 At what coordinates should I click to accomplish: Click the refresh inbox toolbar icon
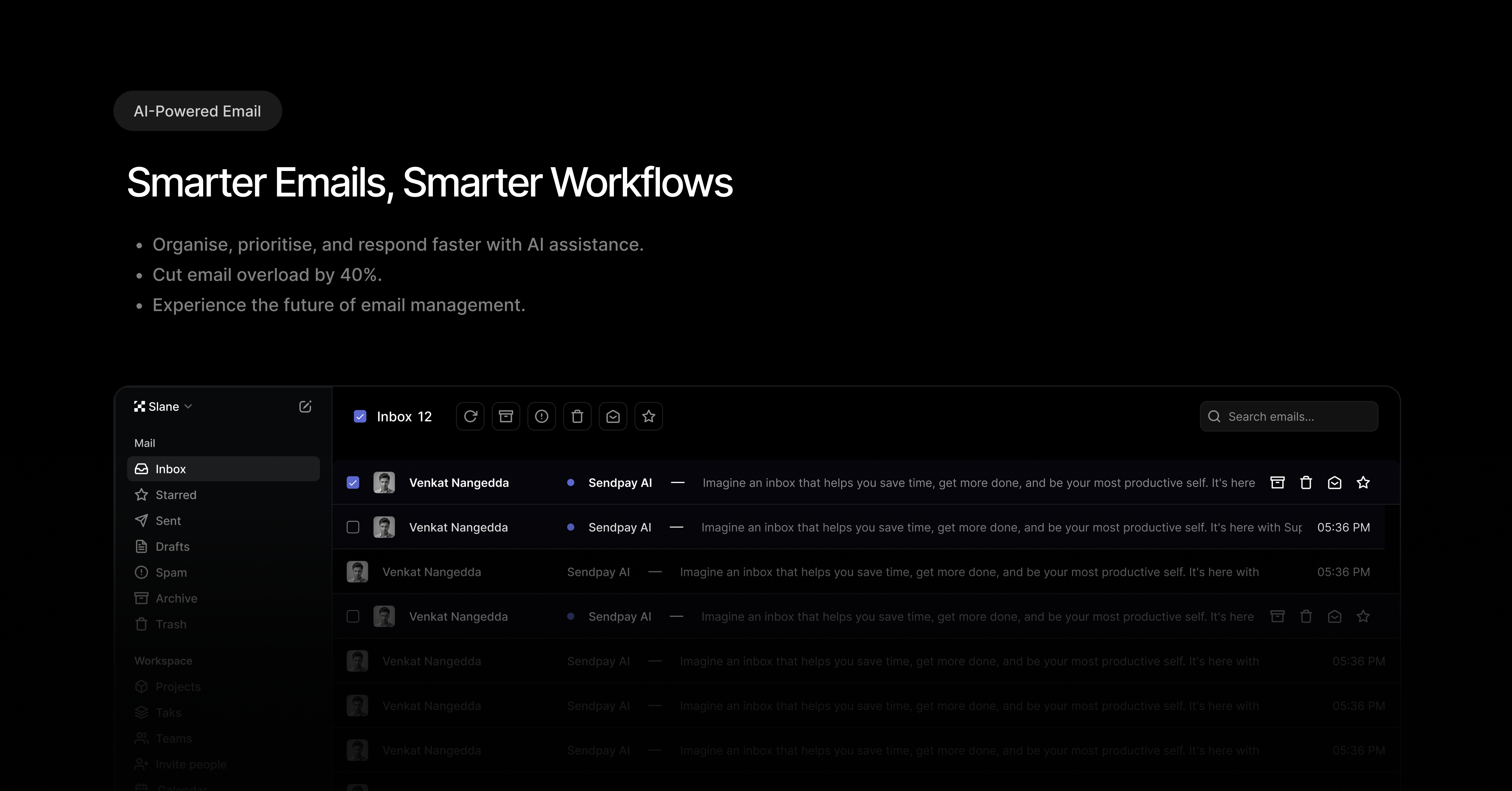(470, 417)
